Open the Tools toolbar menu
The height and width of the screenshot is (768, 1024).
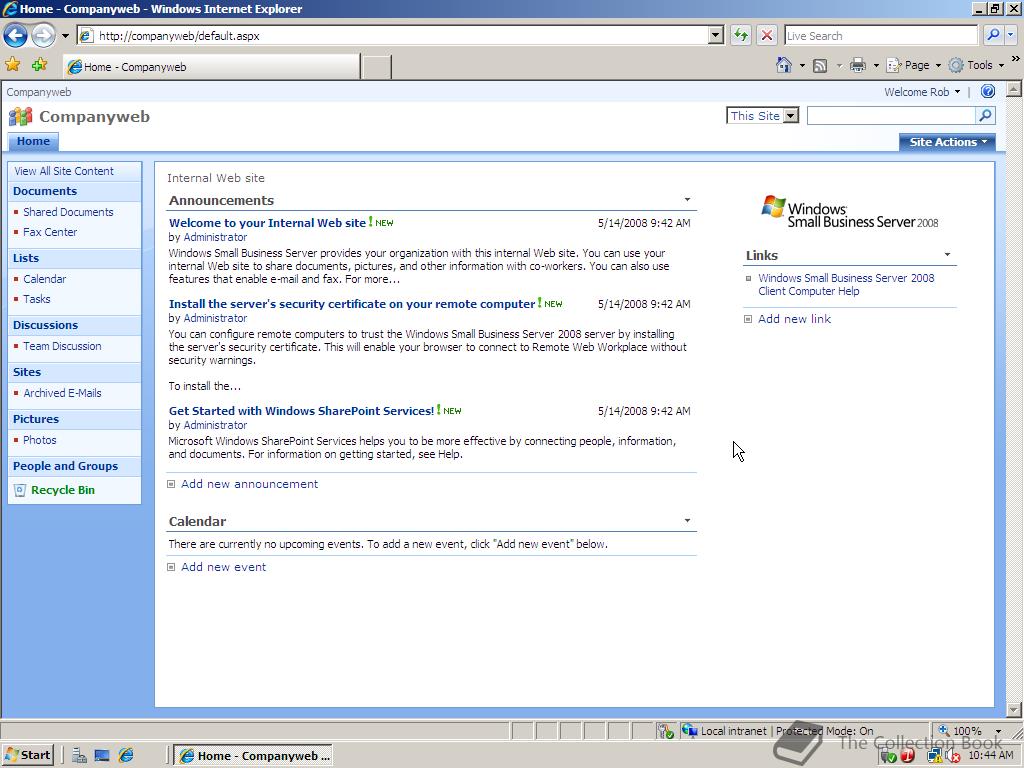click(976, 65)
